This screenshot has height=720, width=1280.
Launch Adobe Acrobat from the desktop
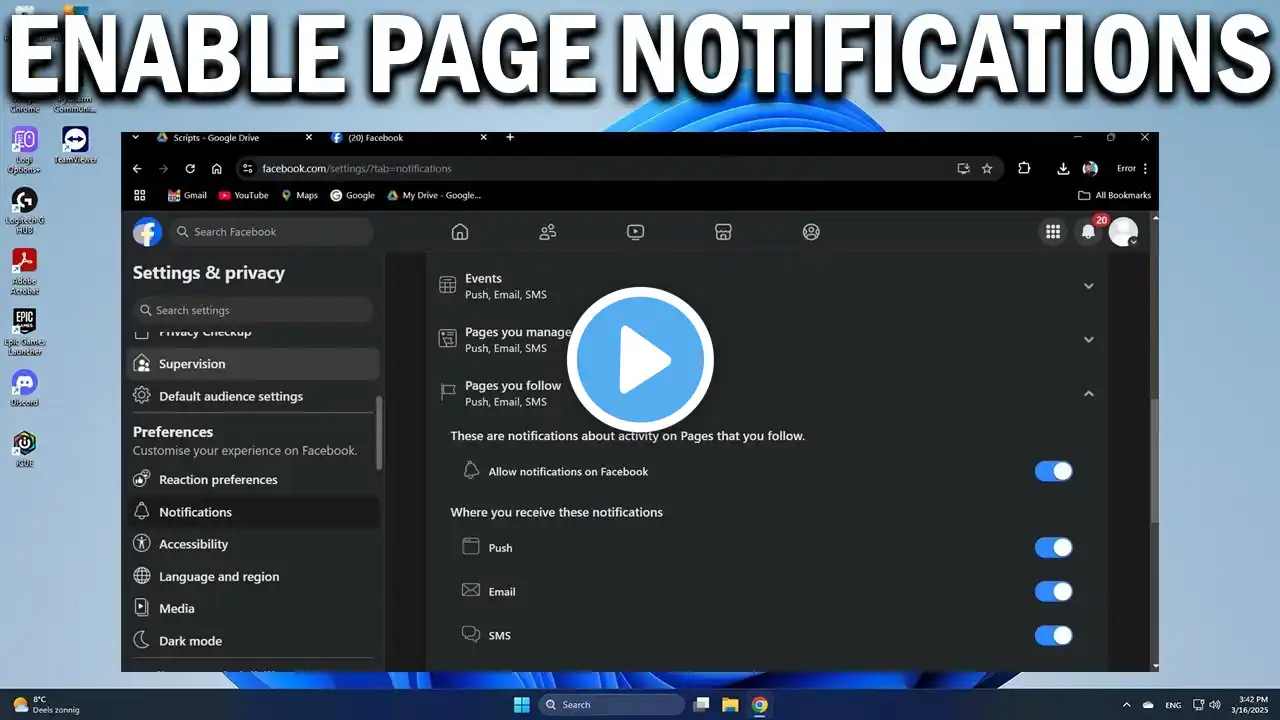point(24,271)
